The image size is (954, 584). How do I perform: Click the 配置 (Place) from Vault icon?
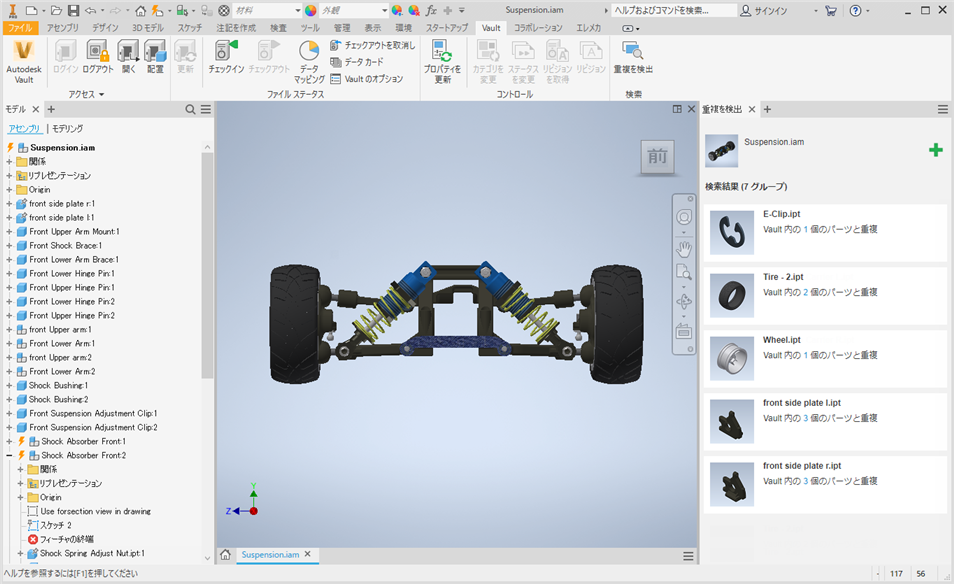tap(155, 51)
